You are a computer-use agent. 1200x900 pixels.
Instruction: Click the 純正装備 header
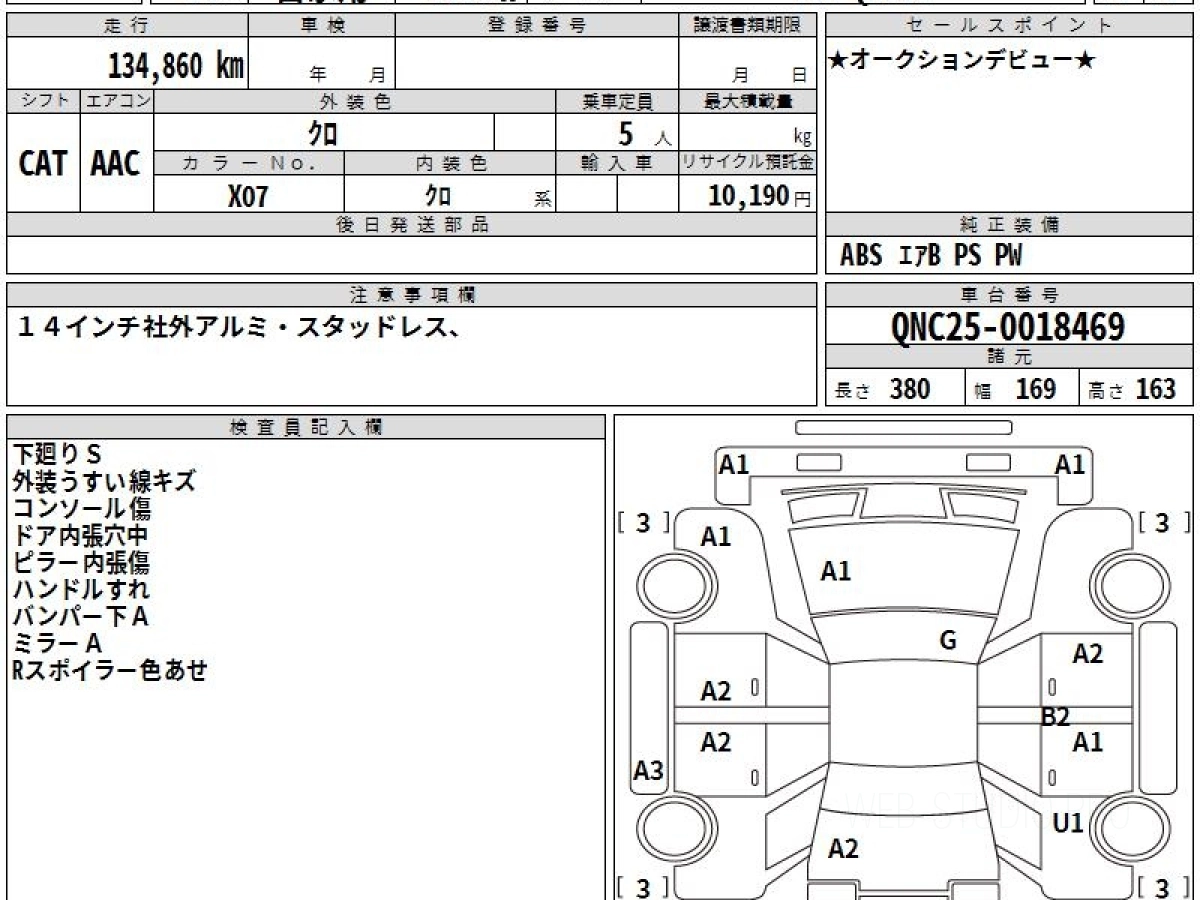pos(1010,225)
